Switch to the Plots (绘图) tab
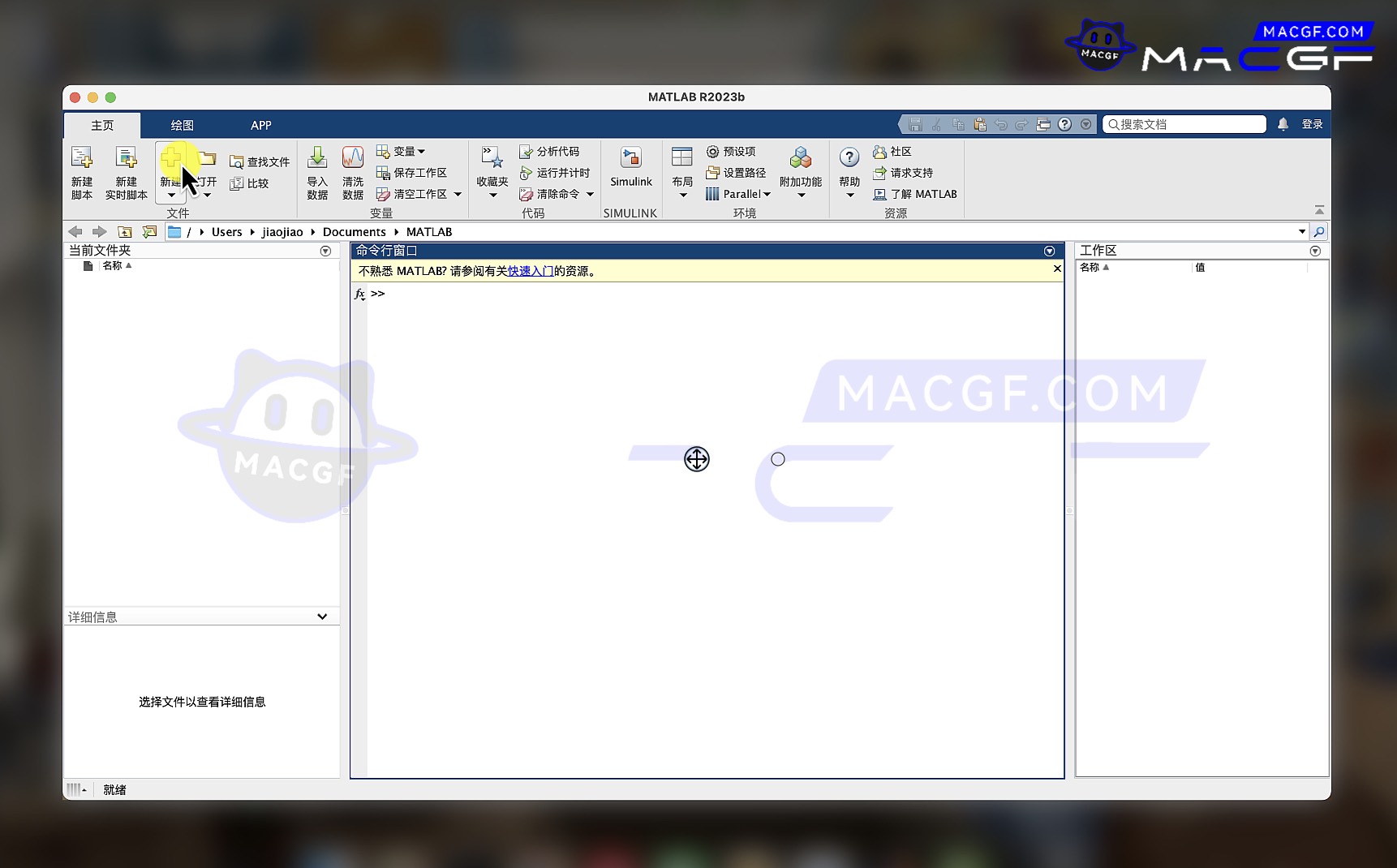The width and height of the screenshot is (1397, 868). (182, 125)
